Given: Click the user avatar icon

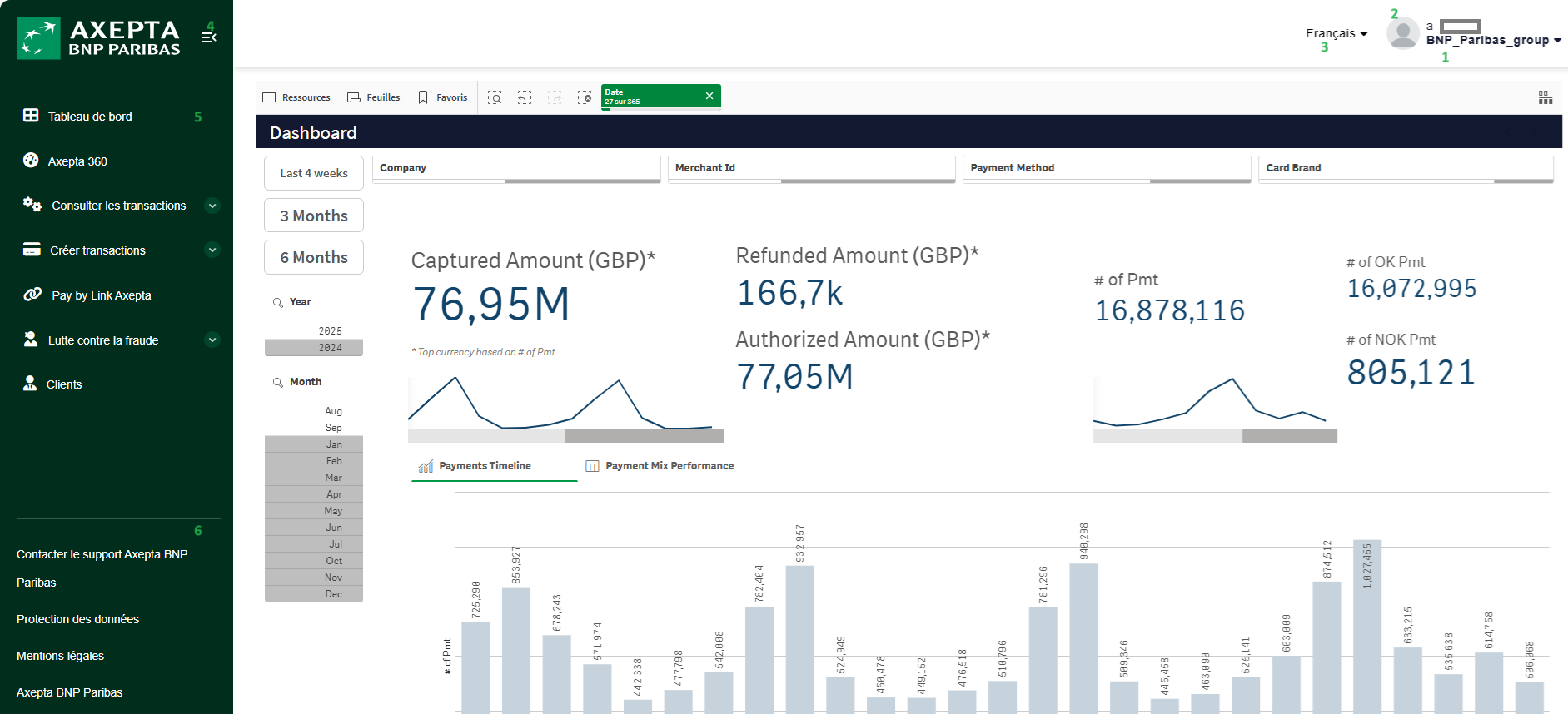Looking at the screenshot, I should 1402,33.
